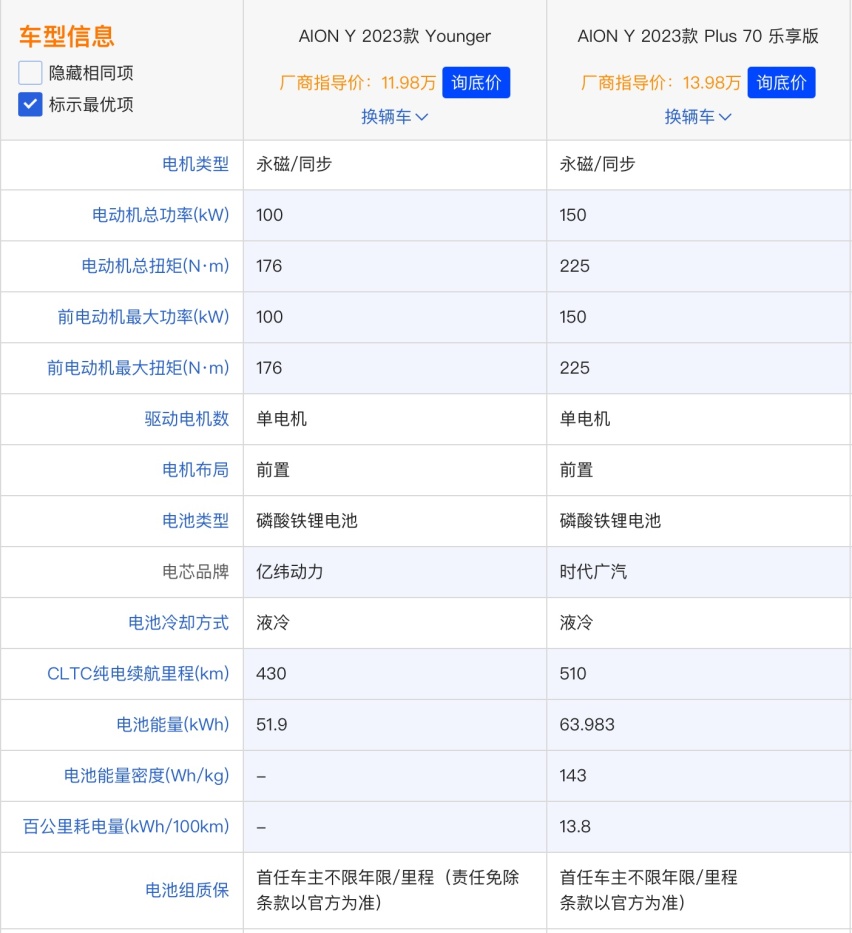Select the AION Y 2023款 Younger title
Image resolution: width=852 pixels, height=933 pixels.
tap(394, 36)
